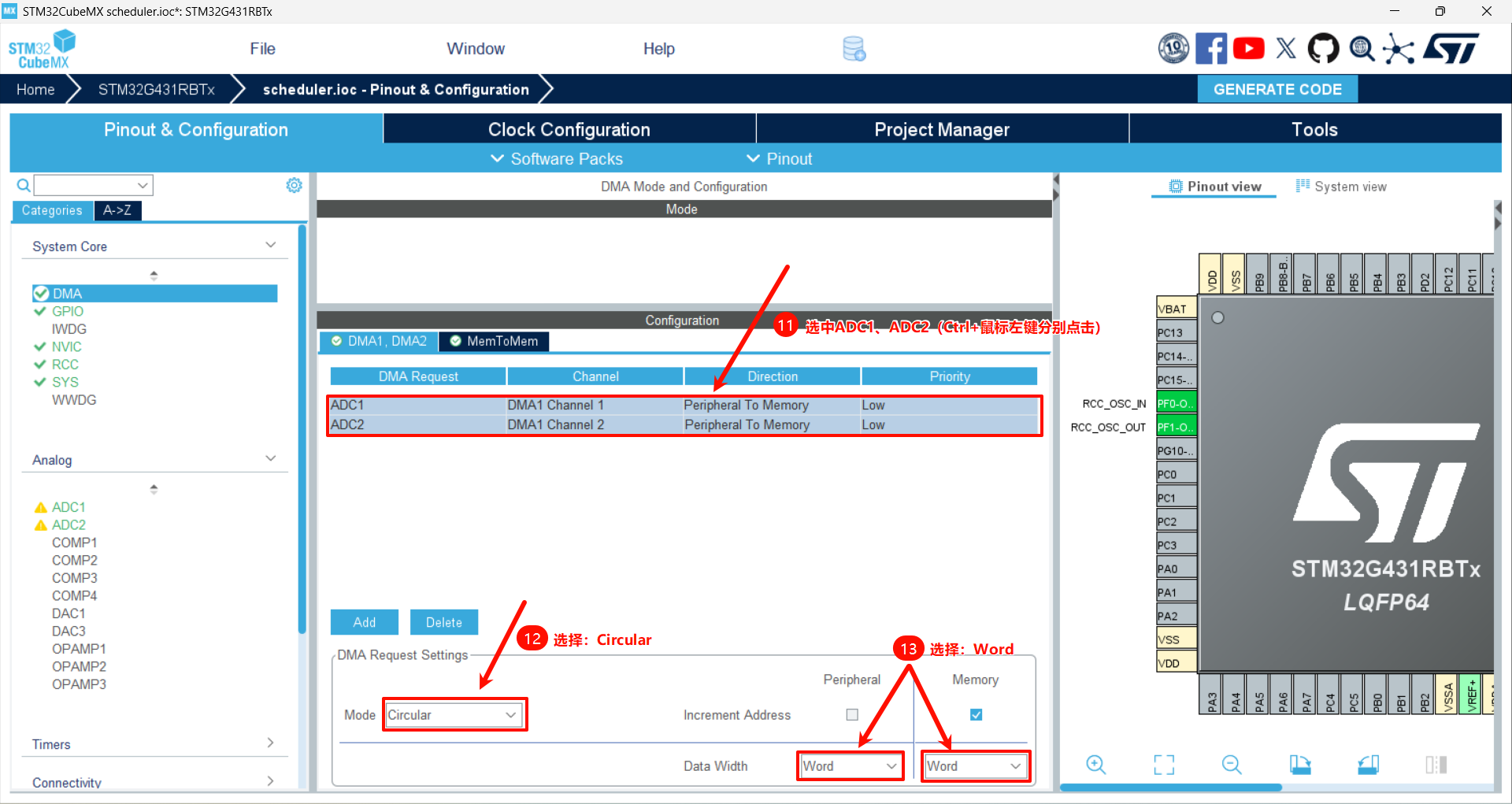This screenshot has width=1512, height=804.
Task: Select RCC in System Core list
Action: (65, 365)
